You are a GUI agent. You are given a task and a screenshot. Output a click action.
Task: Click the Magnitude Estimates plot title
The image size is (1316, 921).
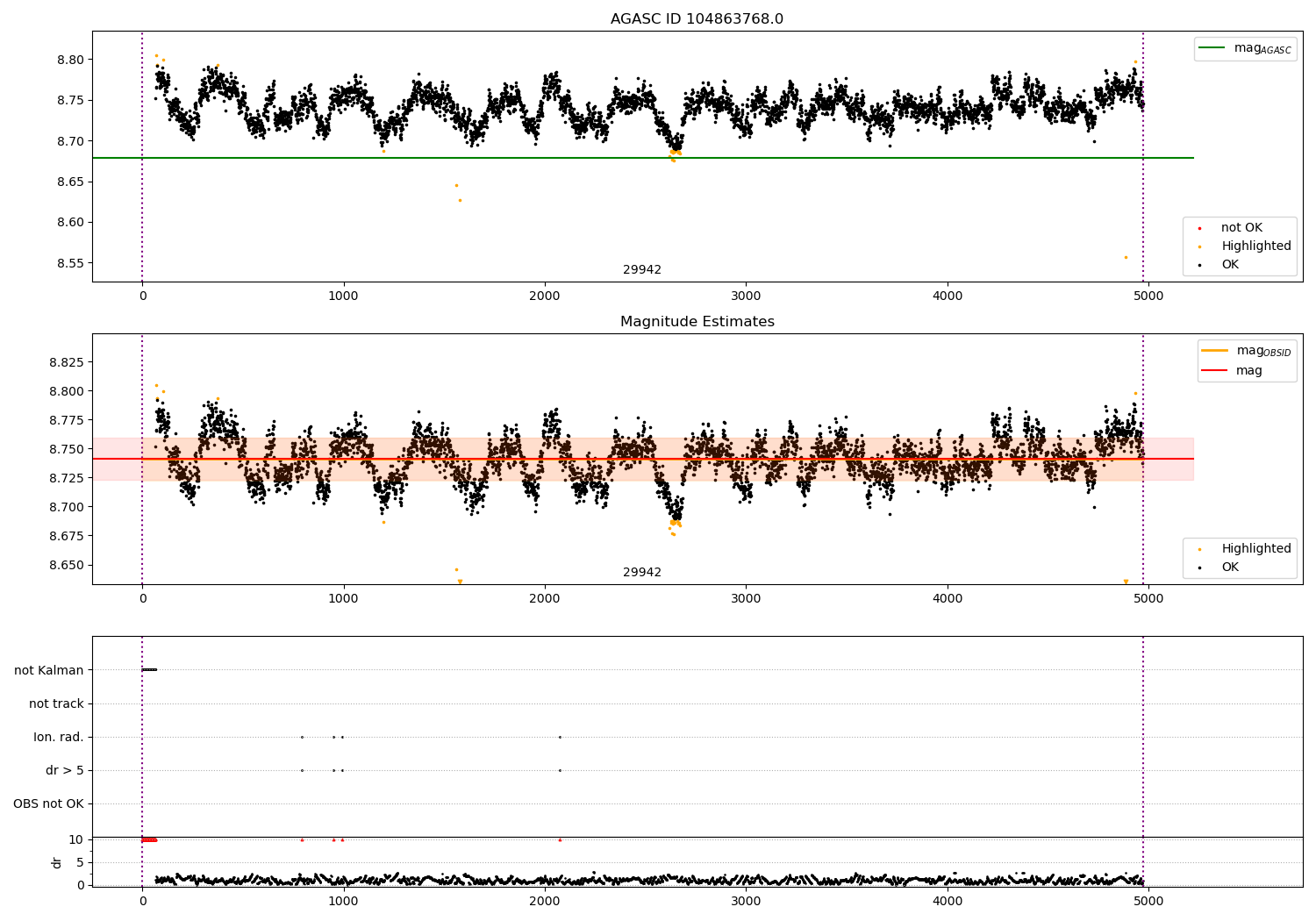(x=697, y=321)
